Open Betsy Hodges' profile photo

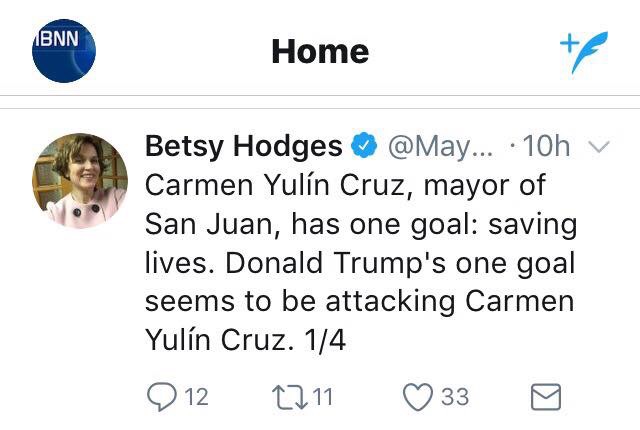80,180
